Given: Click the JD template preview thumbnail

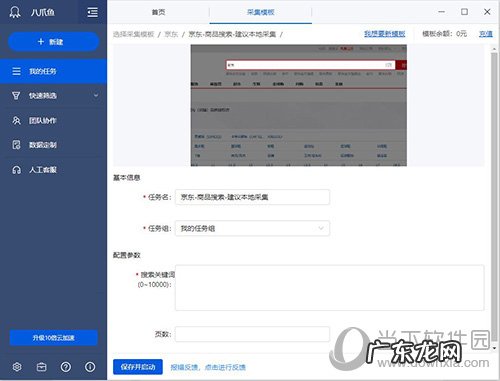Looking at the screenshot, I should (x=298, y=105).
